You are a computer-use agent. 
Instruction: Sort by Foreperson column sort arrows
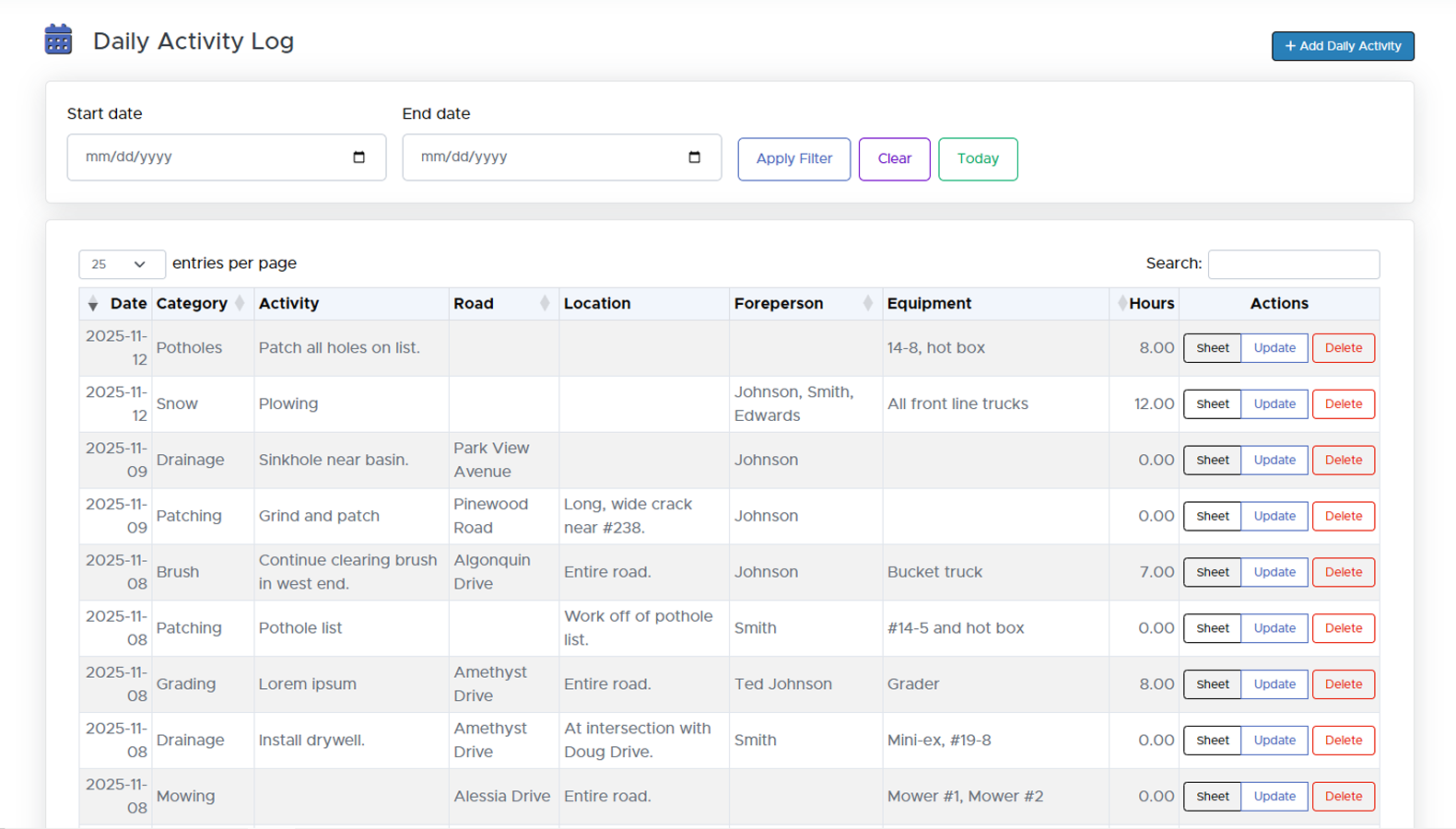pyautogui.click(x=867, y=304)
